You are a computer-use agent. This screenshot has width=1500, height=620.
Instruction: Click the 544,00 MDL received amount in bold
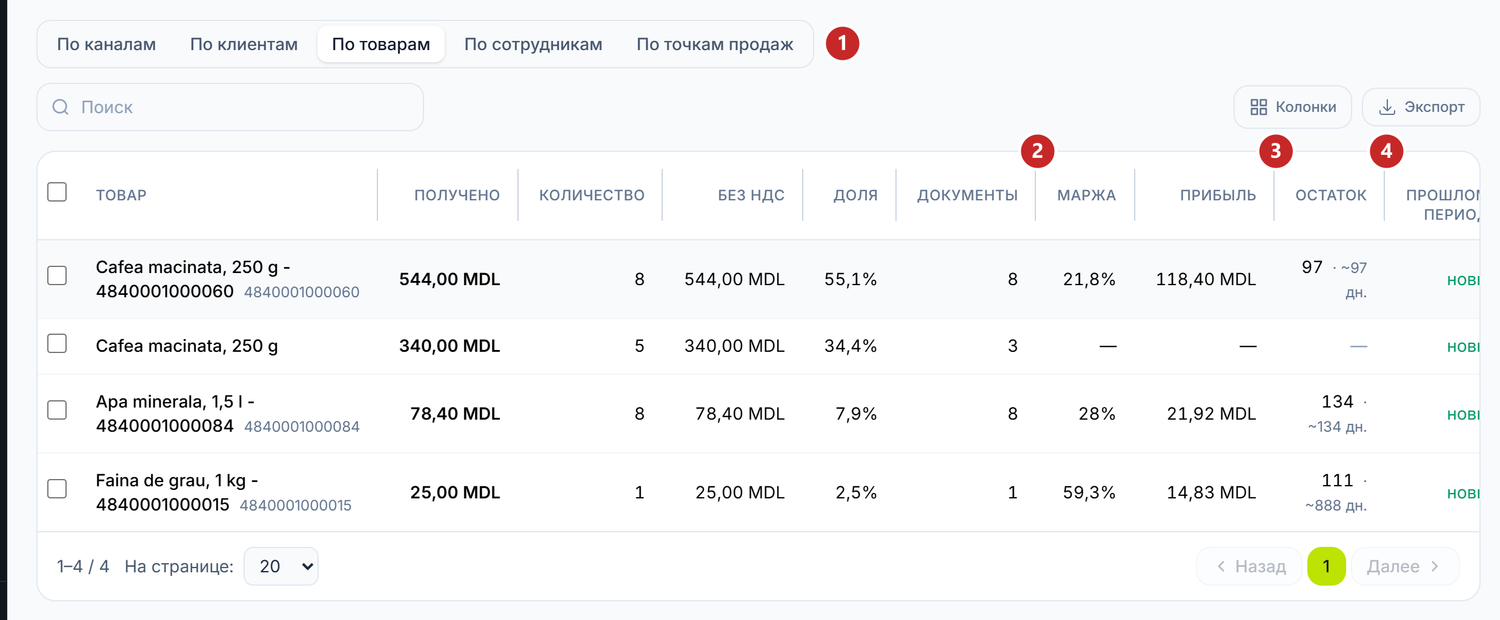[449, 280]
